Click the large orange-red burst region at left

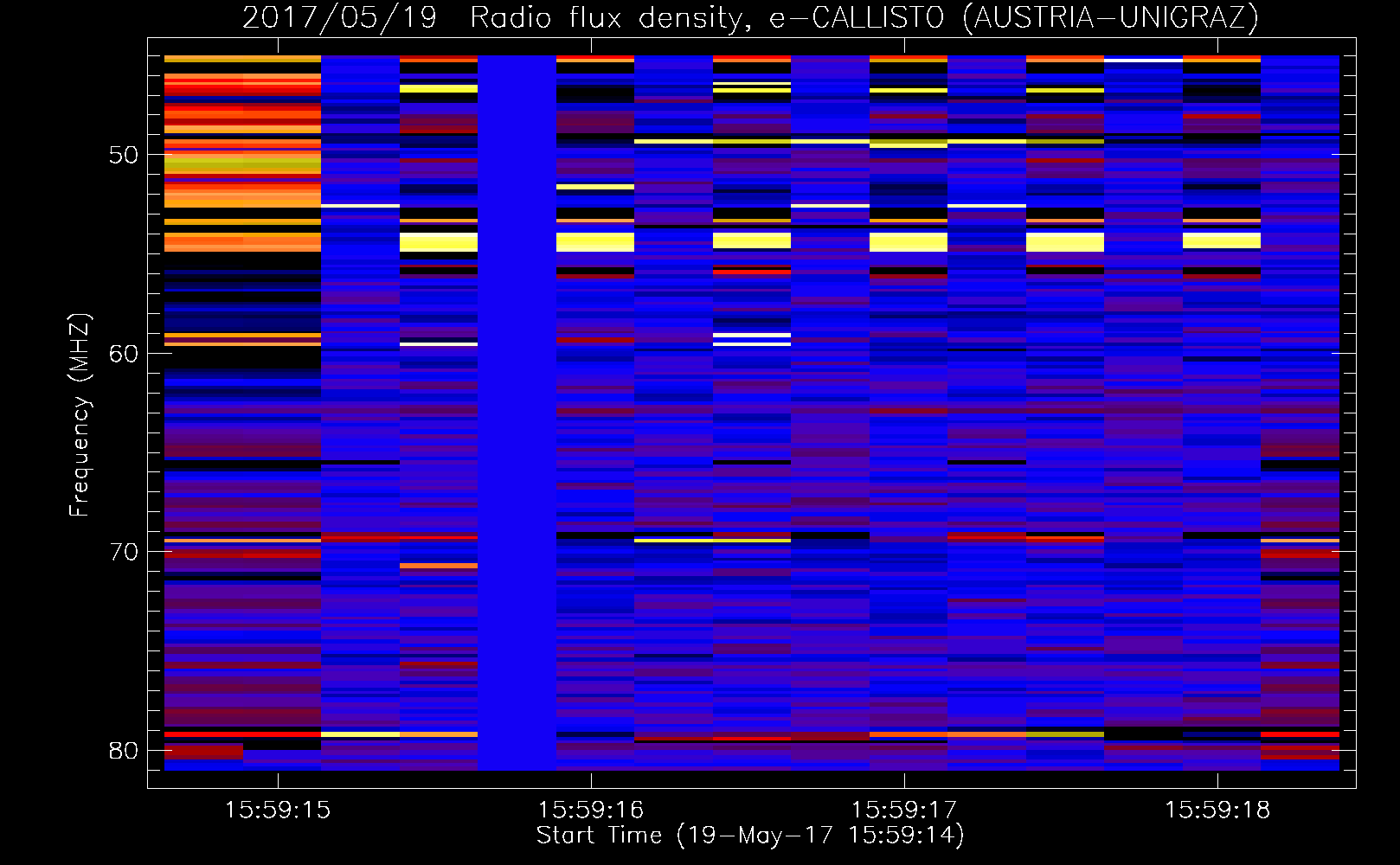click(x=242, y=154)
